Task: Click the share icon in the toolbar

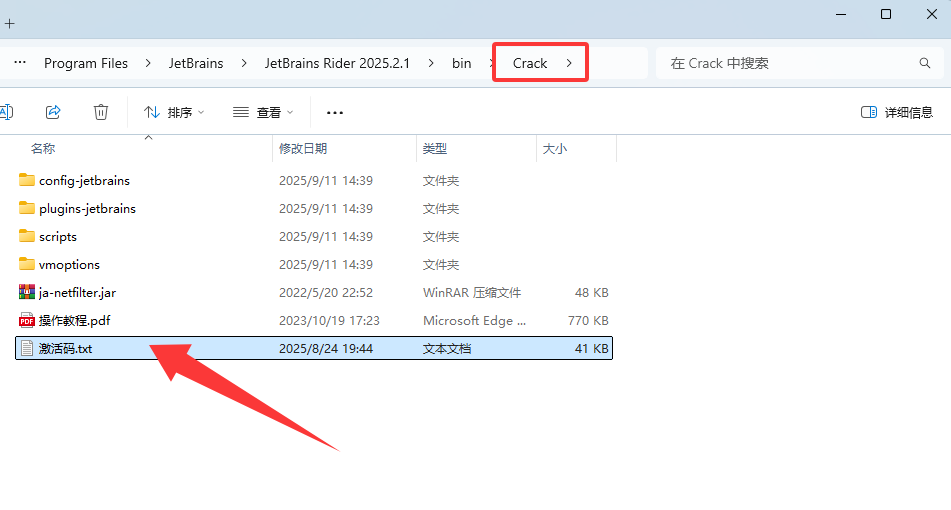Action: [53, 112]
